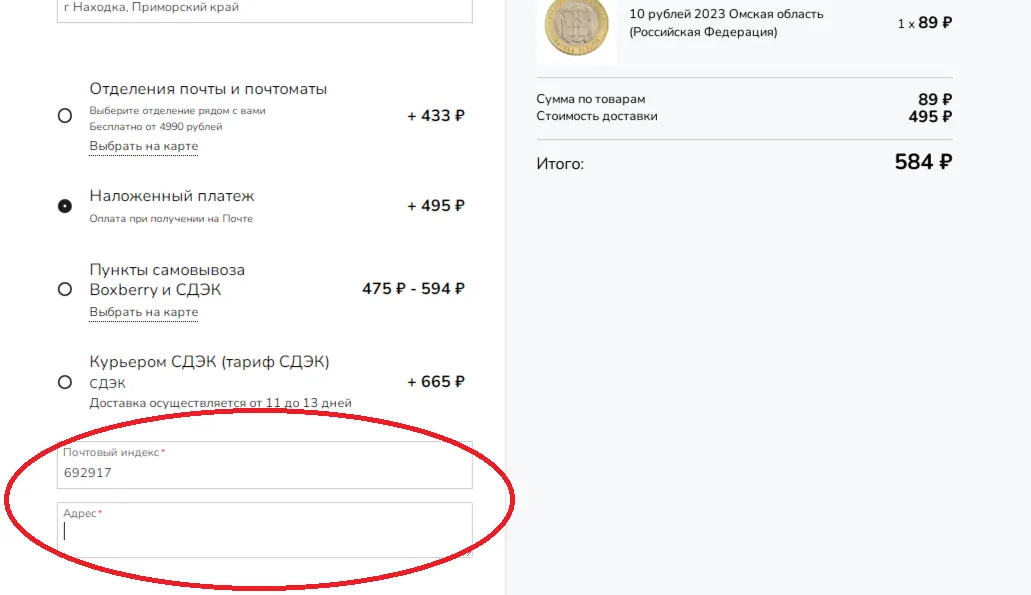Choose the Boxberry и СДЭК pickup radio button
This screenshot has width=1031, height=595.
pyautogui.click(x=64, y=289)
